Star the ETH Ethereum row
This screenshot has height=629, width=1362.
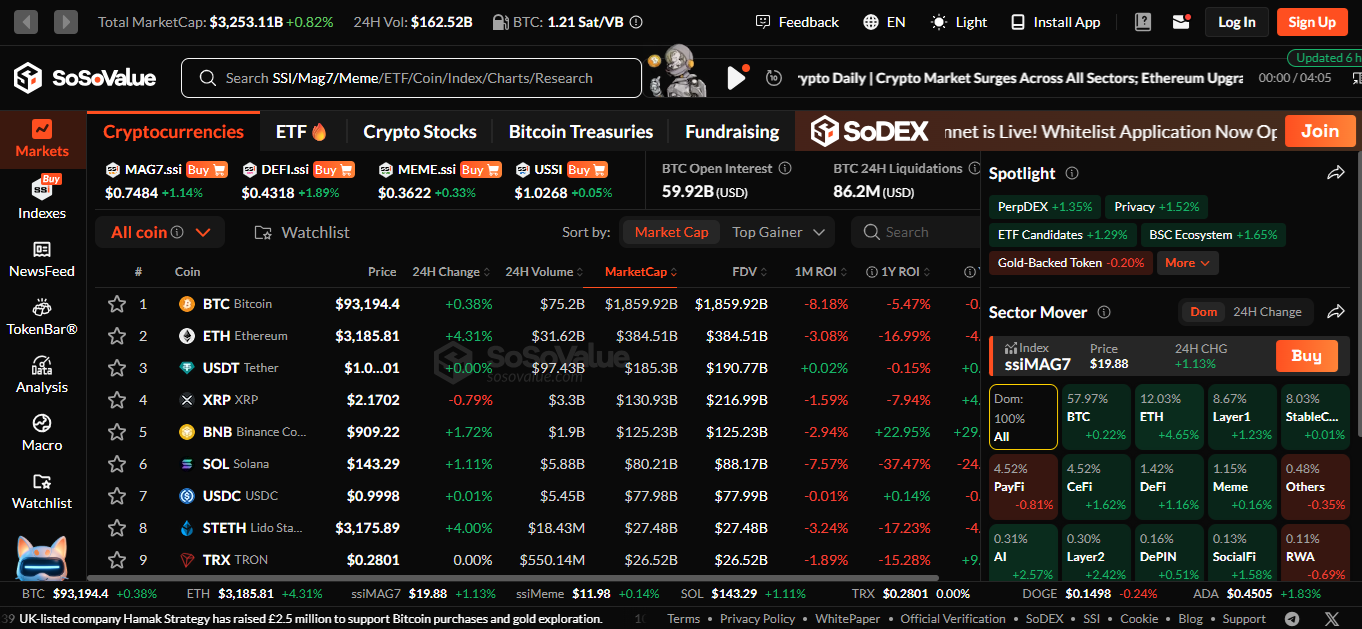coord(117,336)
